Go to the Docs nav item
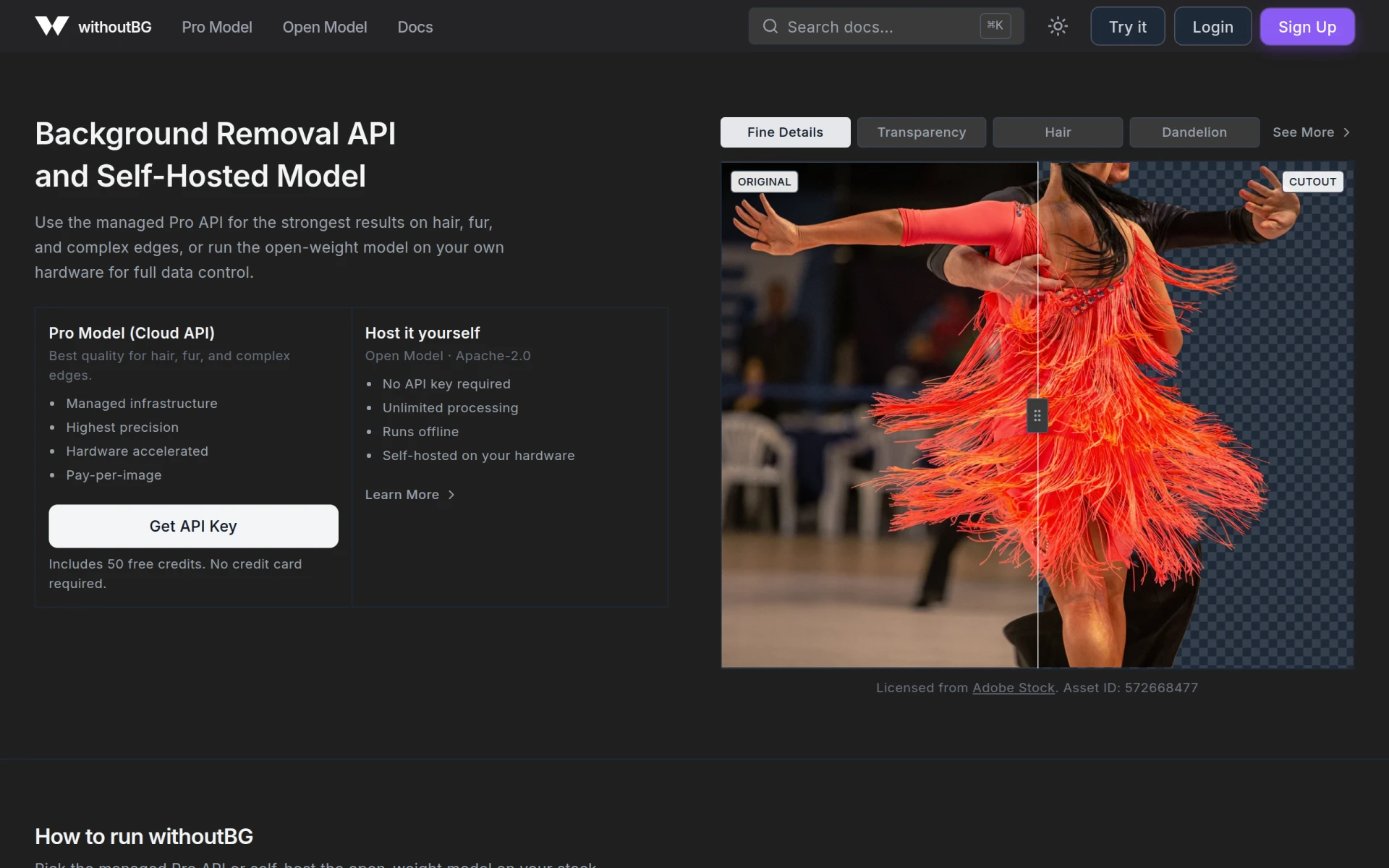The width and height of the screenshot is (1389, 868). pyautogui.click(x=415, y=27)
